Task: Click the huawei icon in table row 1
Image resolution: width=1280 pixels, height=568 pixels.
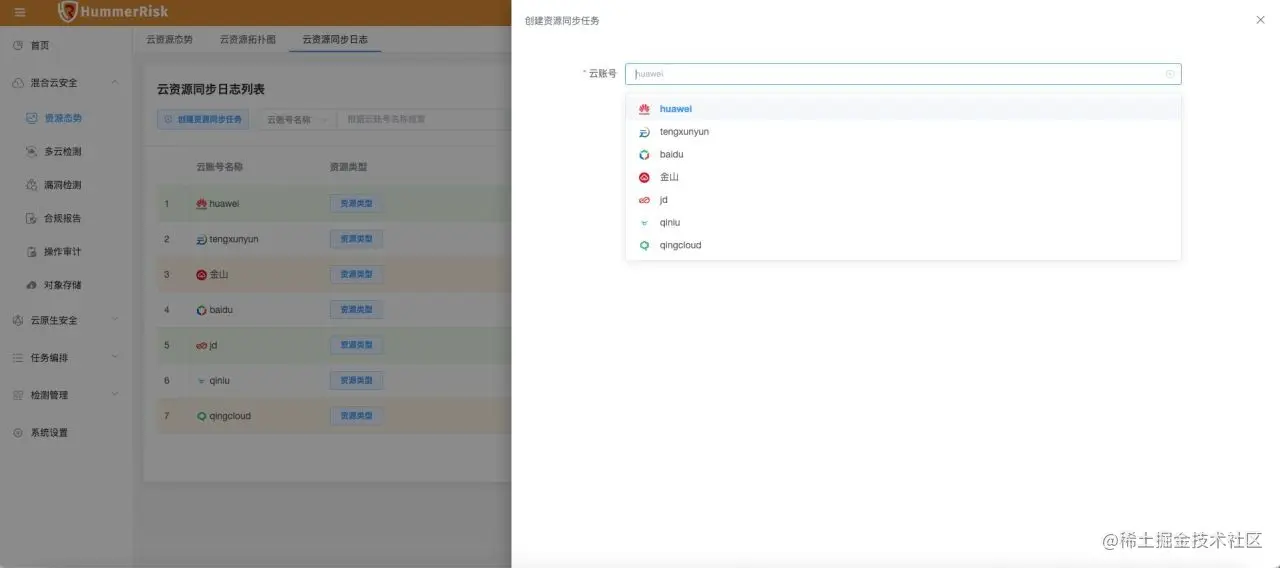Action: 201,204
